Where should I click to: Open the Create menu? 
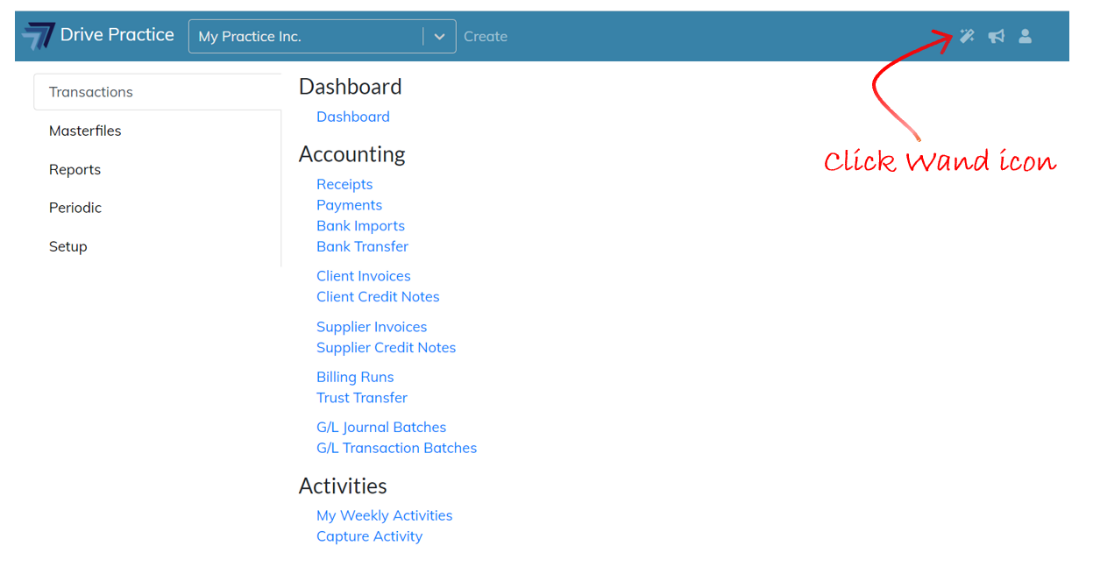(485, 36)
